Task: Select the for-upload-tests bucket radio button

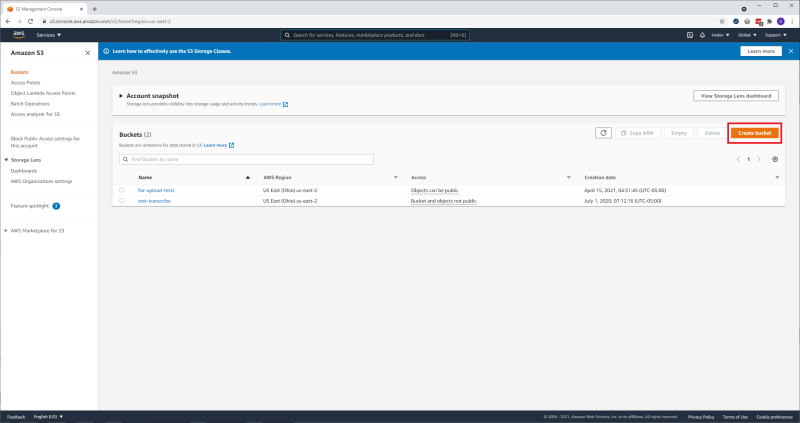Action: point(121,190)
